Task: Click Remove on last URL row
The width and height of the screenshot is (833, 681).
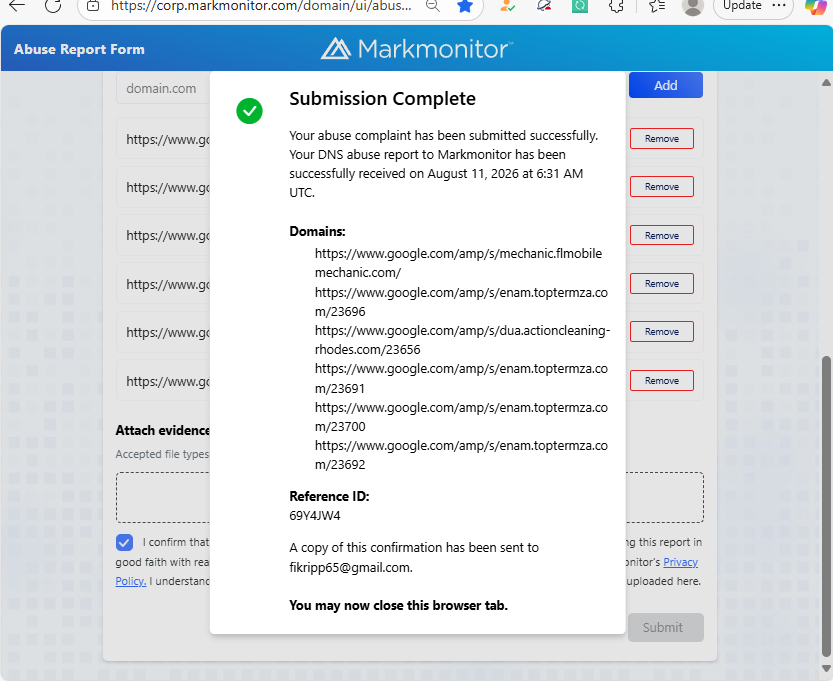Action: click(x=662, y=380)
